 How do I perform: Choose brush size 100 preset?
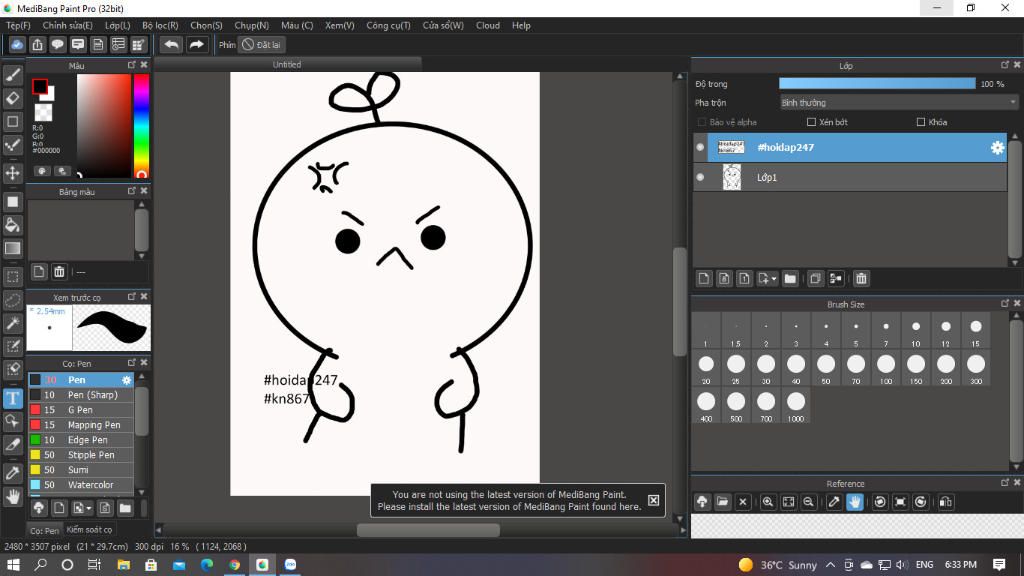coord(886,368)
